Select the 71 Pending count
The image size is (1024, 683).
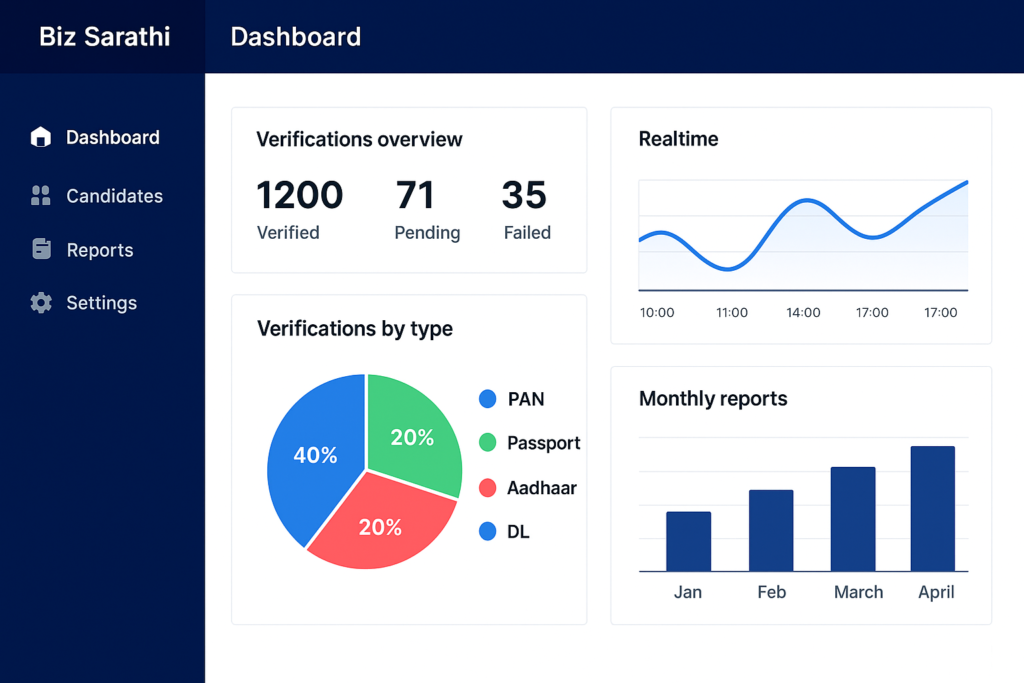point(417,195)
